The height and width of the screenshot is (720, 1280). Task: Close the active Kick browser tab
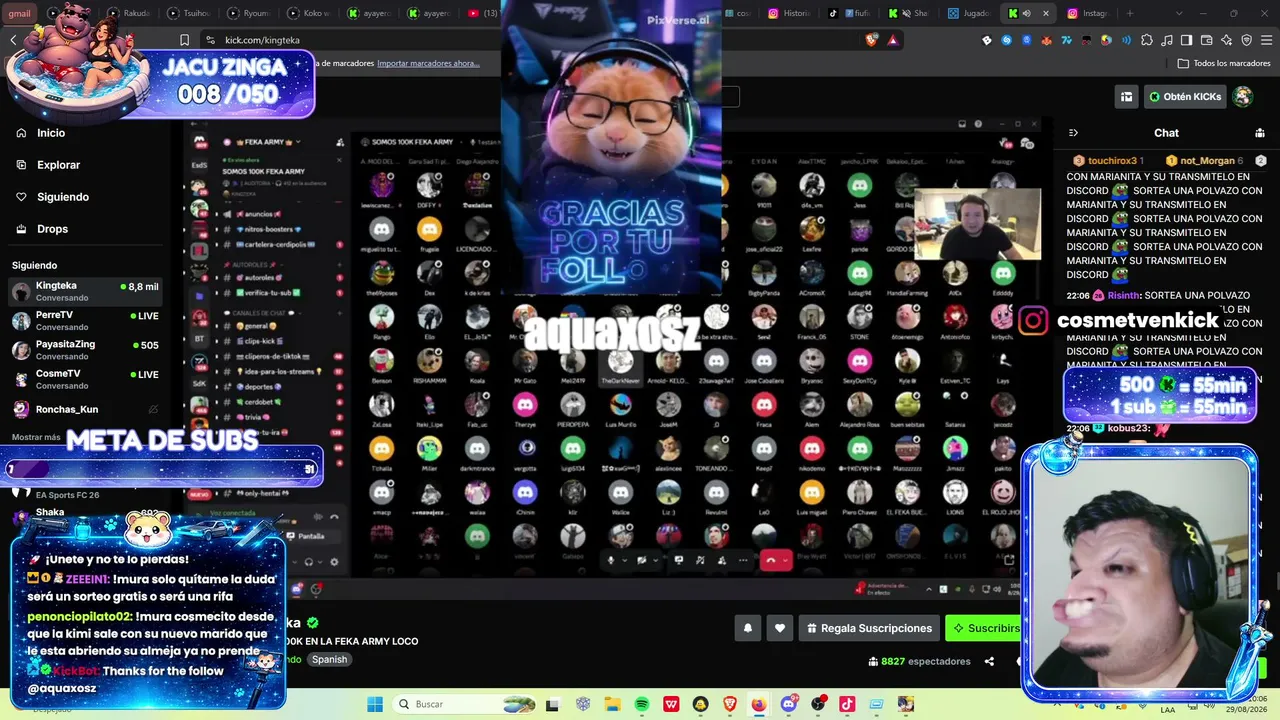[x=1046, y=14]
